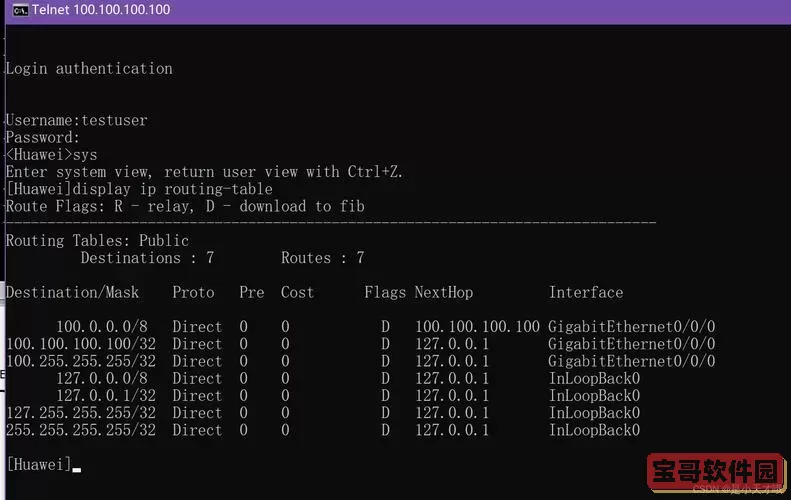Click 'InLoopBack0' in the 127.0.0.0/8 row
Screen dimensions: 791x500
[x=594, y=378]
